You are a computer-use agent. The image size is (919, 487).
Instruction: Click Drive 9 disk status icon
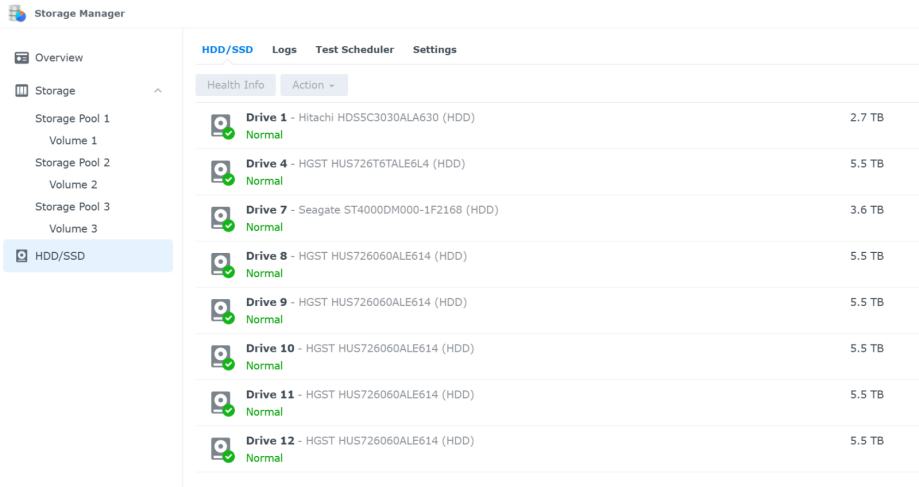pos(222,311)
